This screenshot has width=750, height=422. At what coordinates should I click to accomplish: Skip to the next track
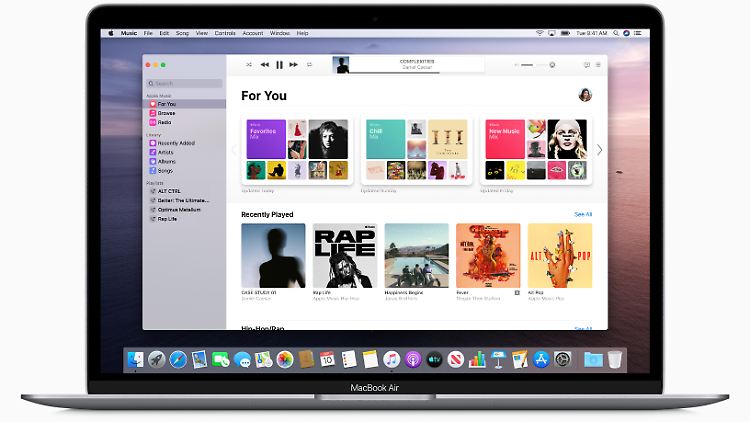[x=294, y=64]
